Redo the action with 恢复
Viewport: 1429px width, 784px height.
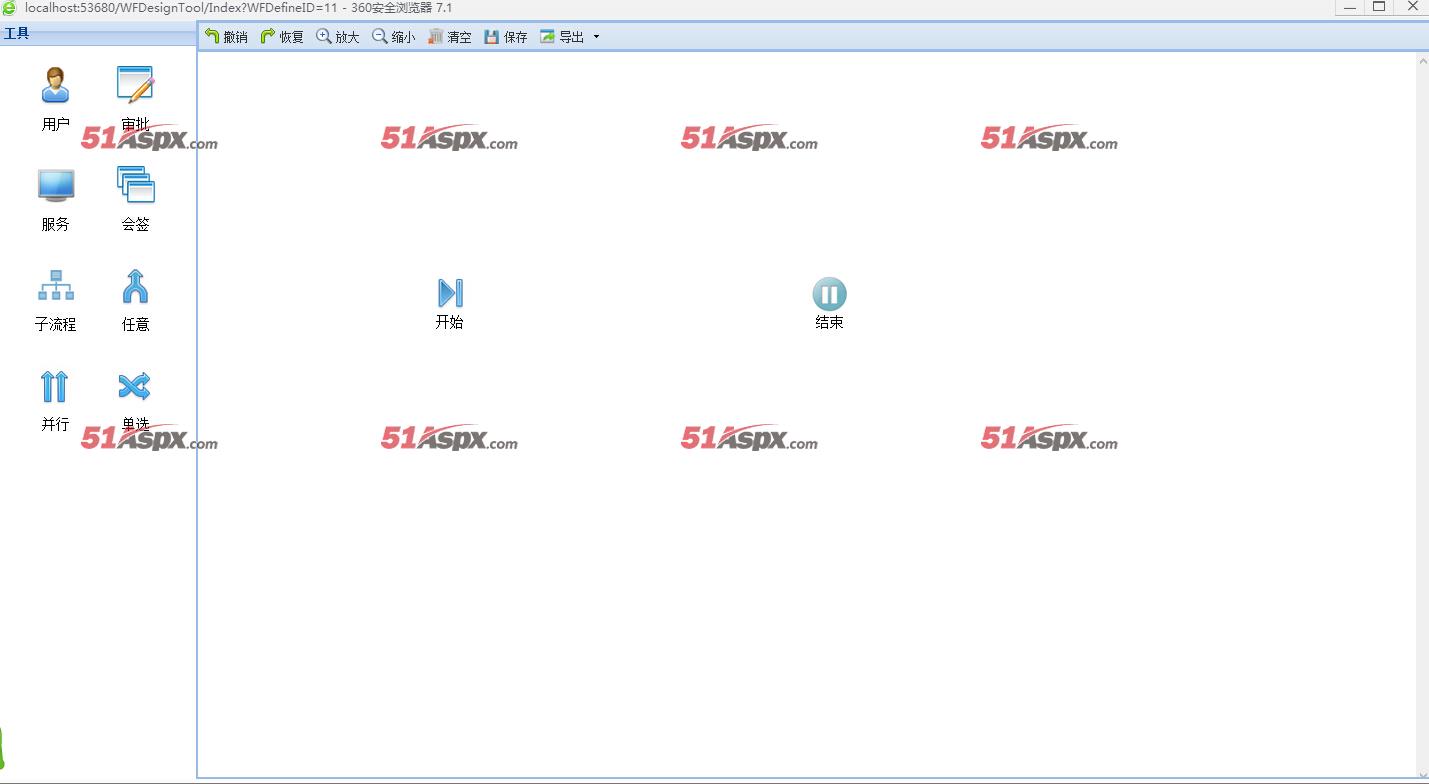[x=282, y=37]
